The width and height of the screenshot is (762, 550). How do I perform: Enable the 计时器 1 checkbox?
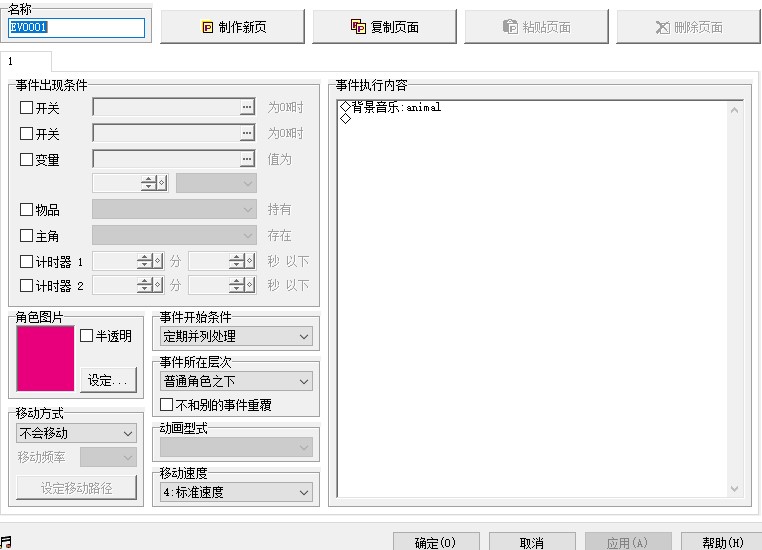click(x=26, y=262)
